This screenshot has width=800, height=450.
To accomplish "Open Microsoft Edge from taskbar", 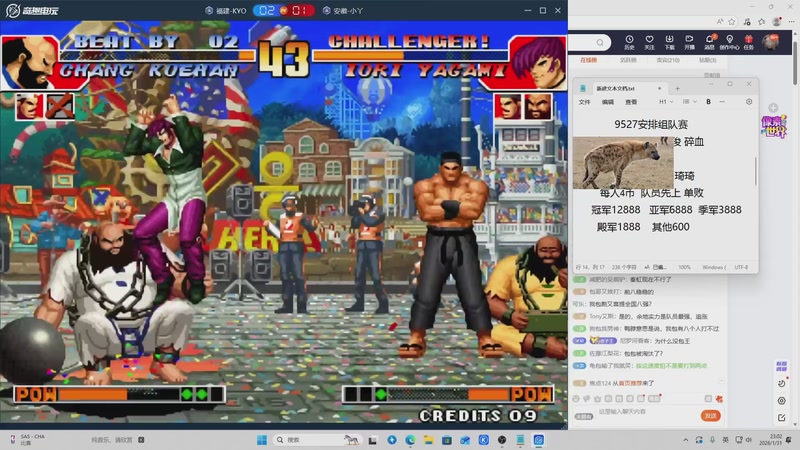I will tap(410, 440).
